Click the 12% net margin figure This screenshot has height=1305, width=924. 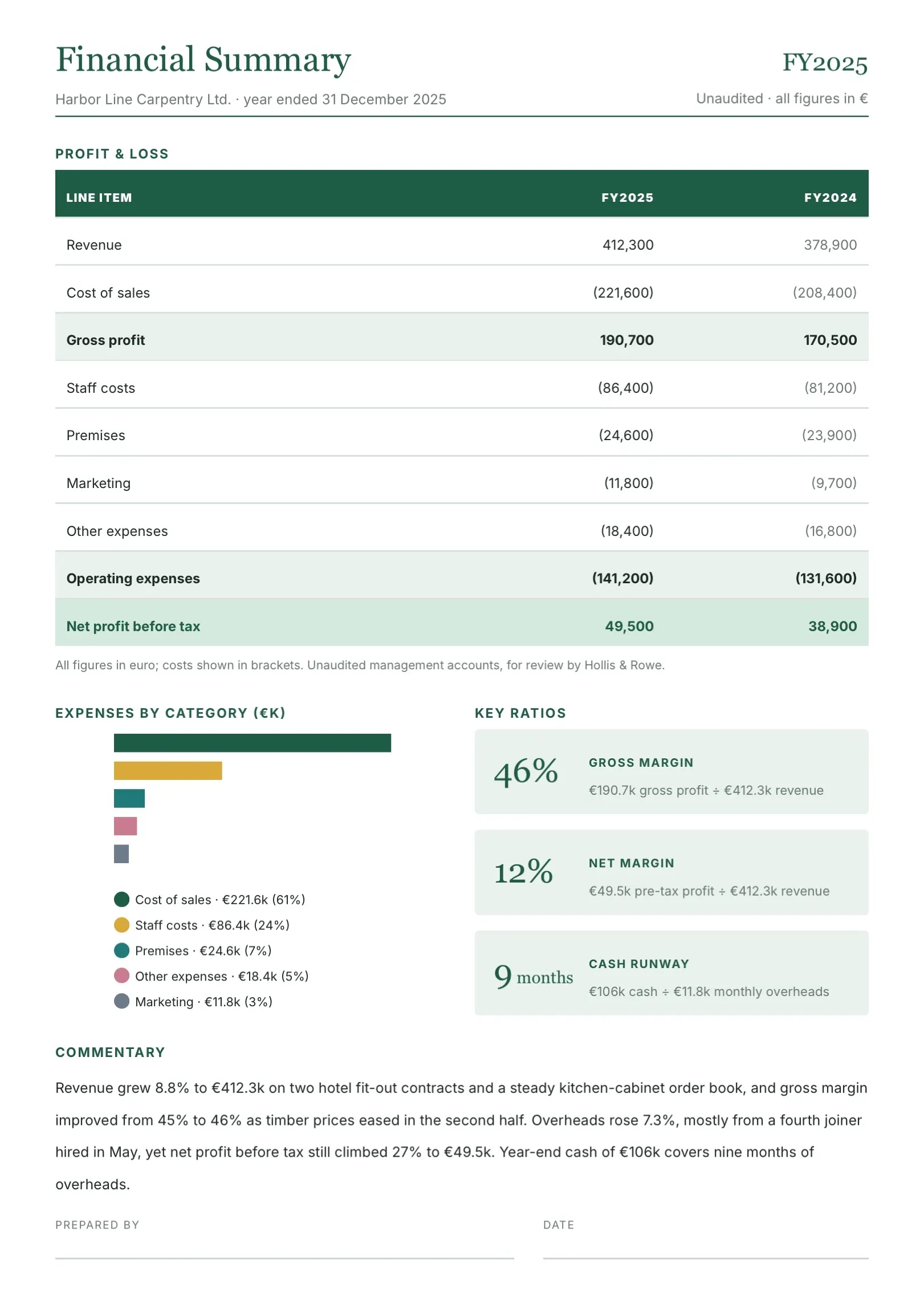[523, 873]
